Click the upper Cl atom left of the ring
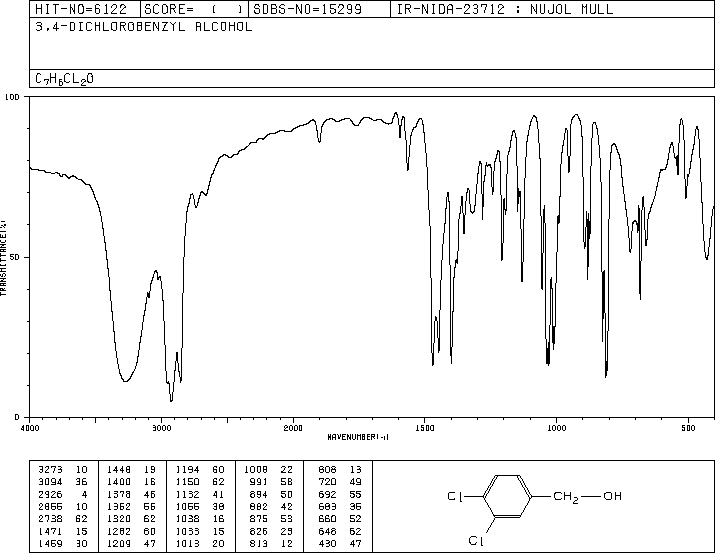The image size is (715, 553). (456, 496)
